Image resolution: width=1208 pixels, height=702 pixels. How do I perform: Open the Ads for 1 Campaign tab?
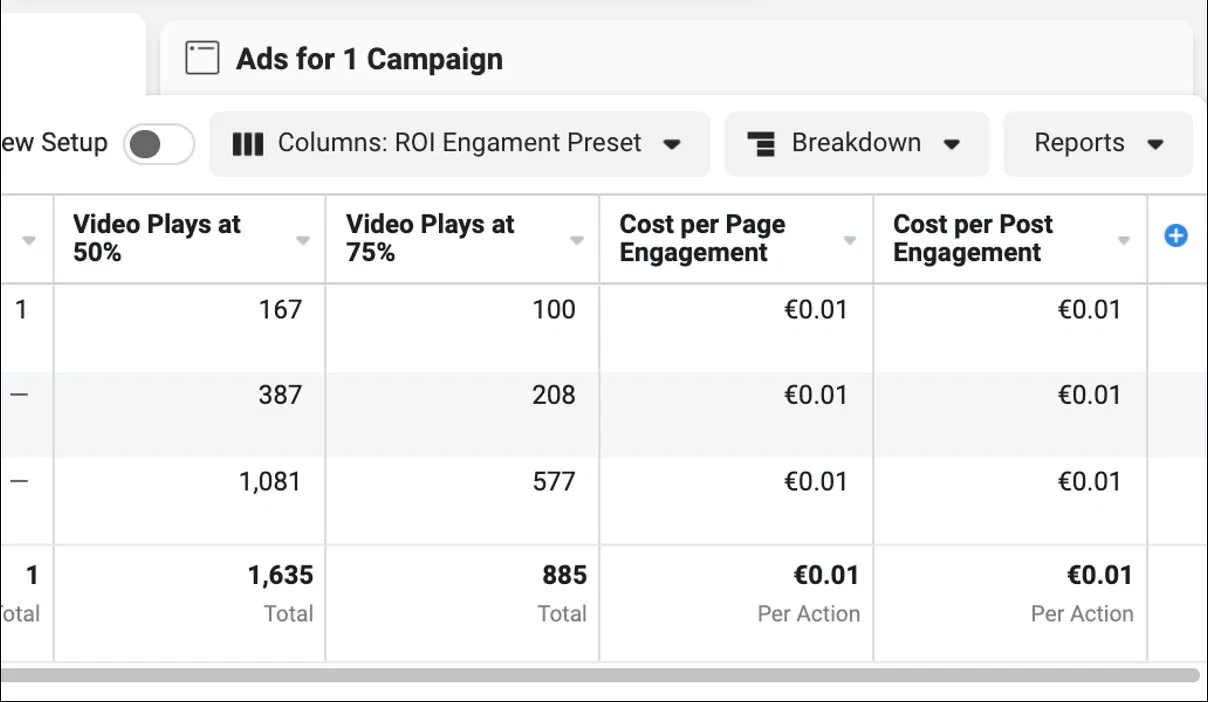pyautogui.click(x=676, y=59)
